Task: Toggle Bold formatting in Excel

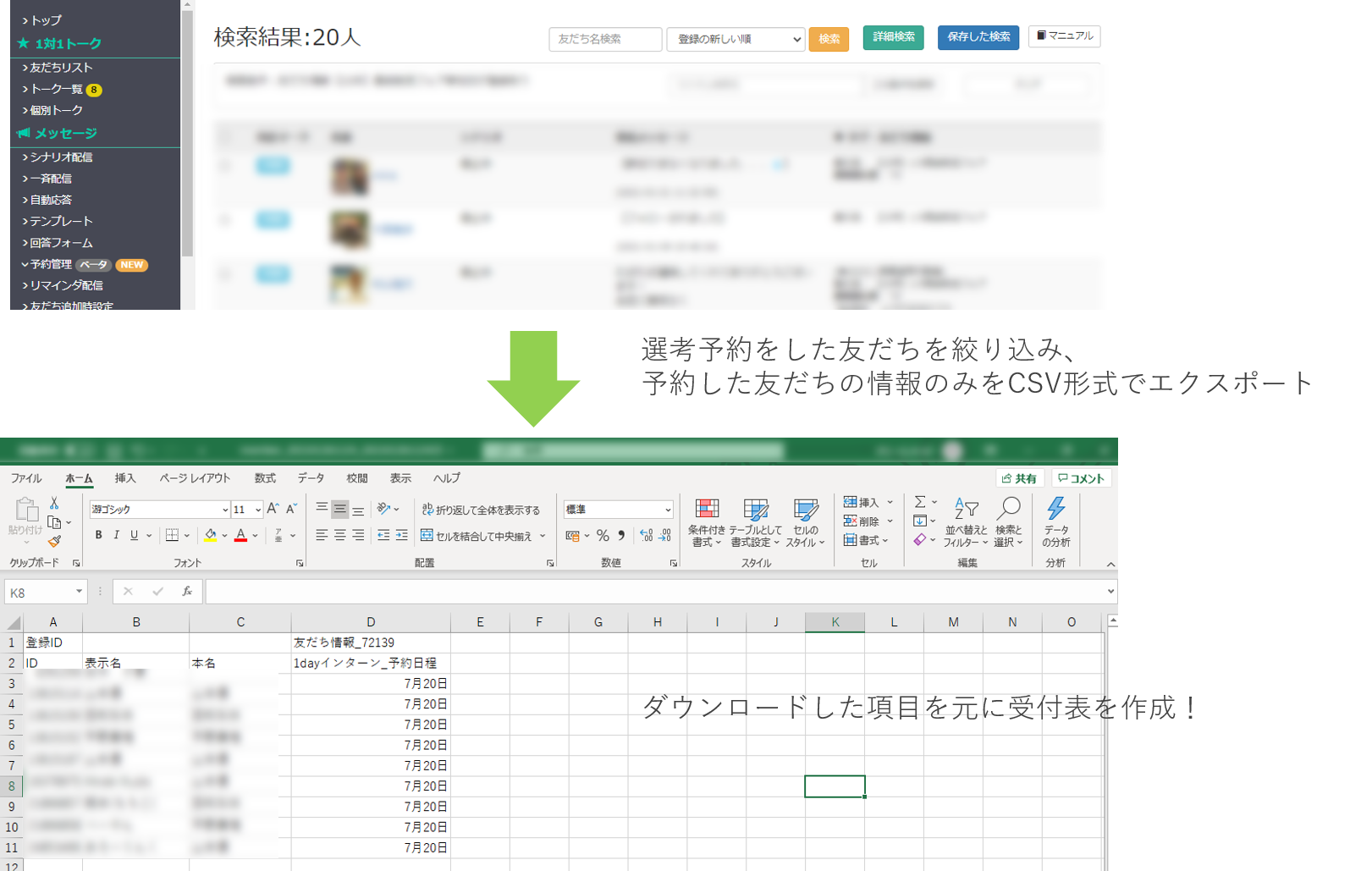Action: click(x=98, y=535)
